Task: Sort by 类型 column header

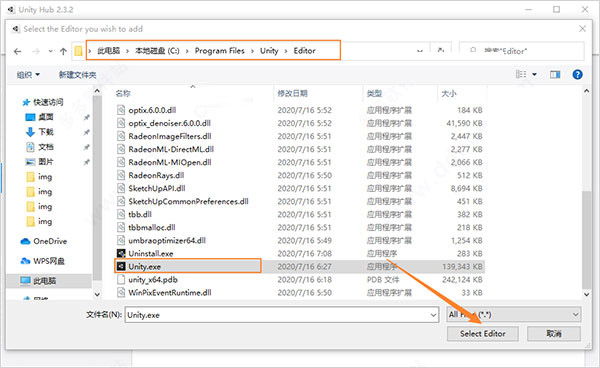Action: [x=375, y=93]
